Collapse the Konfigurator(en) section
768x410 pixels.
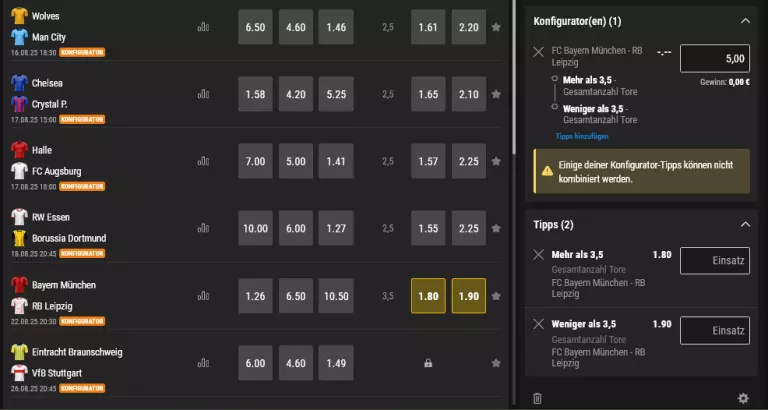tap(745, 21)
